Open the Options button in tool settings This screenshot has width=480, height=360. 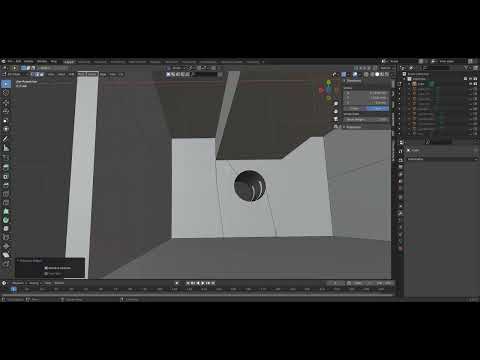[x=386, y=68]
